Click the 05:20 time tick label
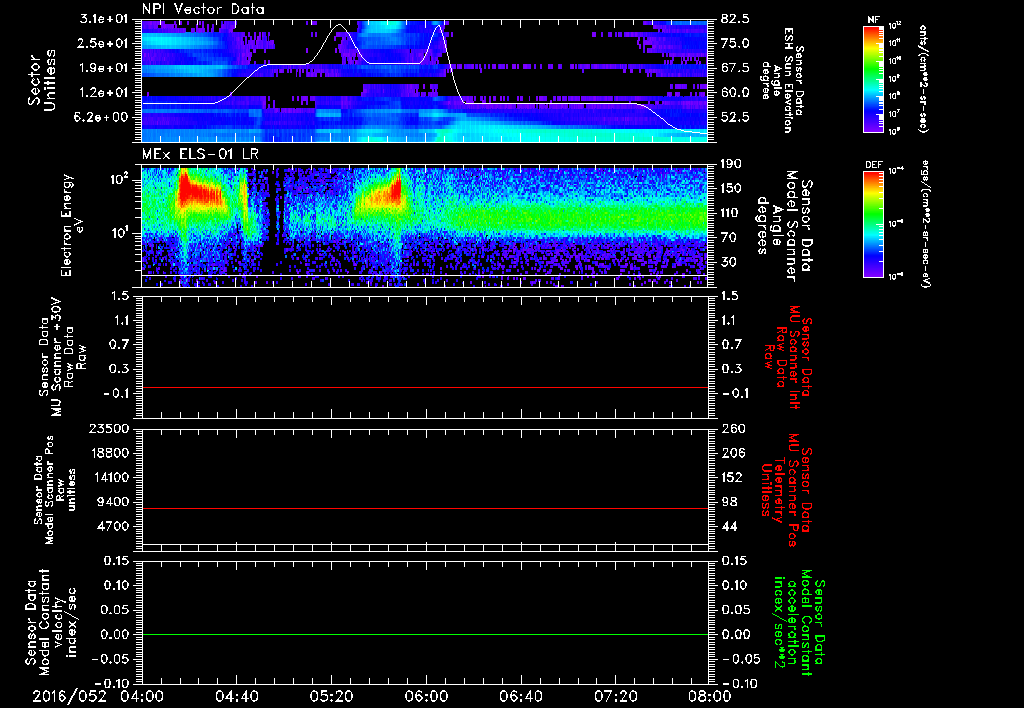The width and height of the screenshot is (1024, 708). click(x=331, y=696)
